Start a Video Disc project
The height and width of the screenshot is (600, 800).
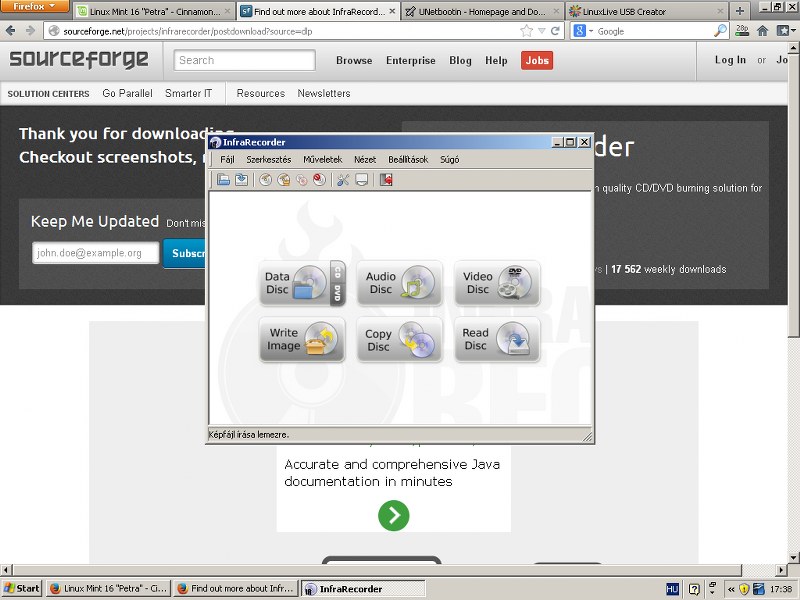point(497,283)
